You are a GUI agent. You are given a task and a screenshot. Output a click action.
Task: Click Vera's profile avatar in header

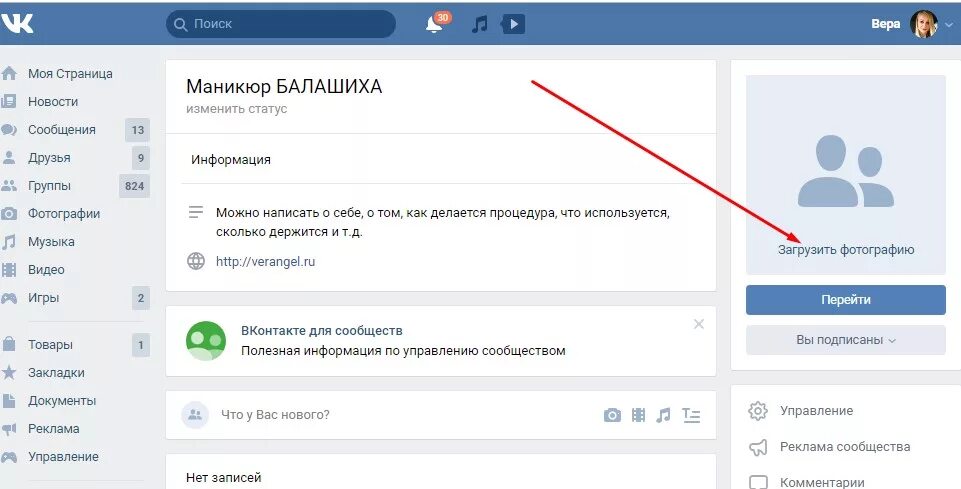point(923,24)
